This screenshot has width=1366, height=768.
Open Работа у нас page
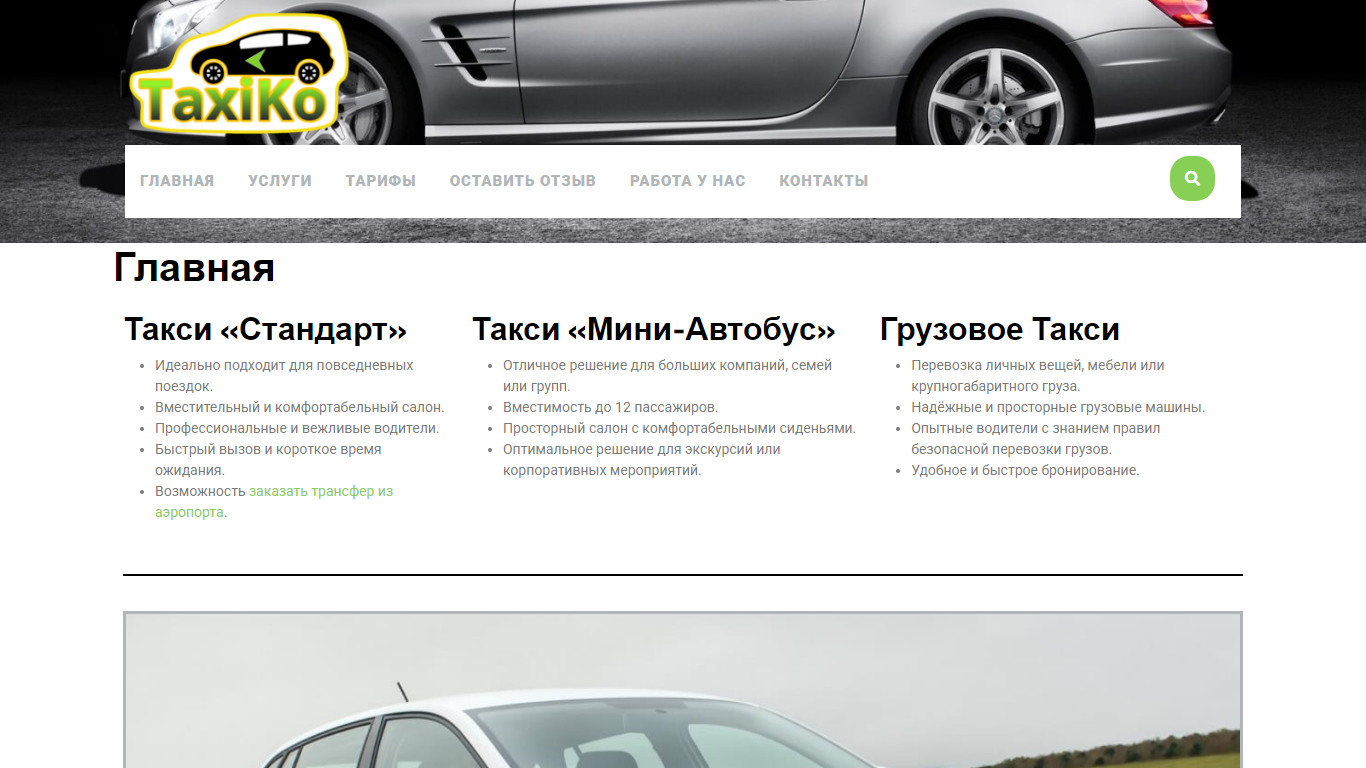pyautogui.click(x=688, y=181)
